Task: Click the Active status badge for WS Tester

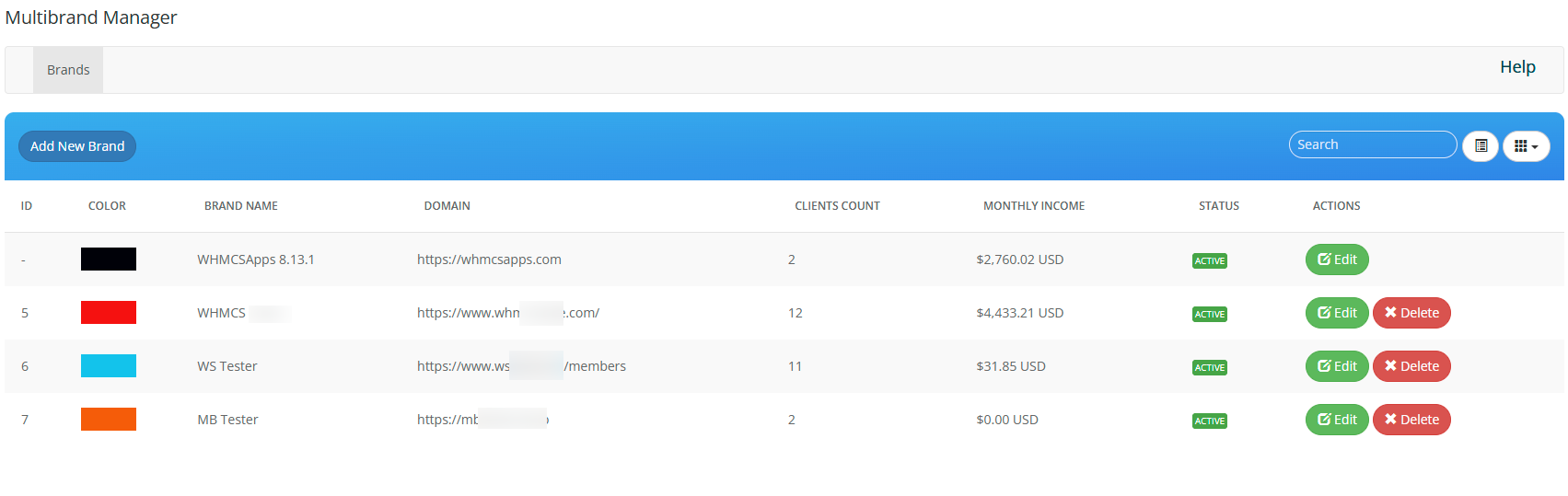Action: click(x=1209, y=367)
